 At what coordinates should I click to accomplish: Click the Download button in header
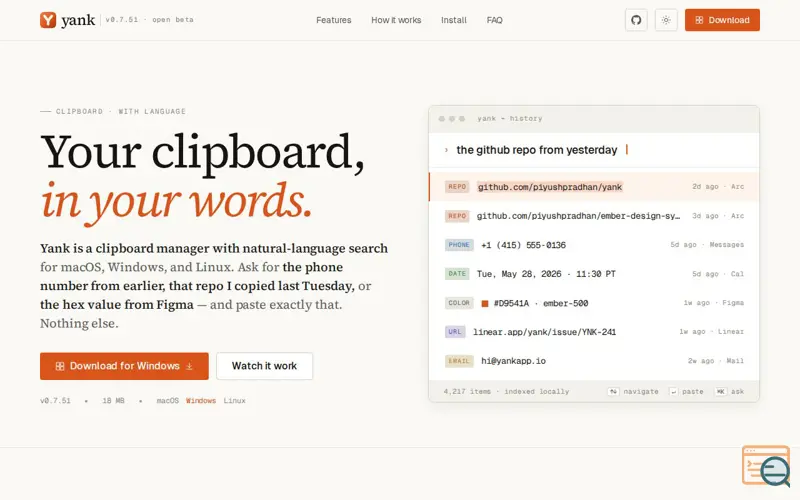pyautogui.click(x=722, y=20)
